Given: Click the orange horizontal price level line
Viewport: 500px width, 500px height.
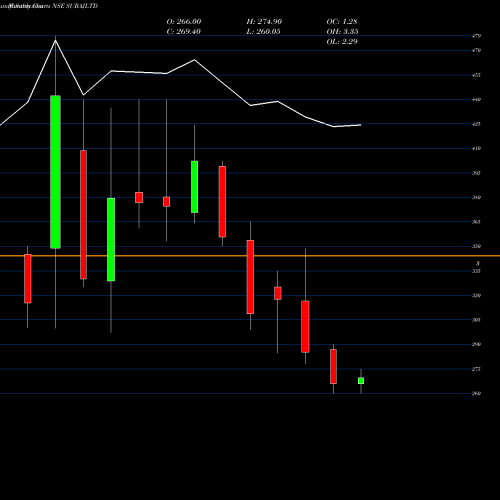Looking at the screenshot, I should (x=250, y=256).
